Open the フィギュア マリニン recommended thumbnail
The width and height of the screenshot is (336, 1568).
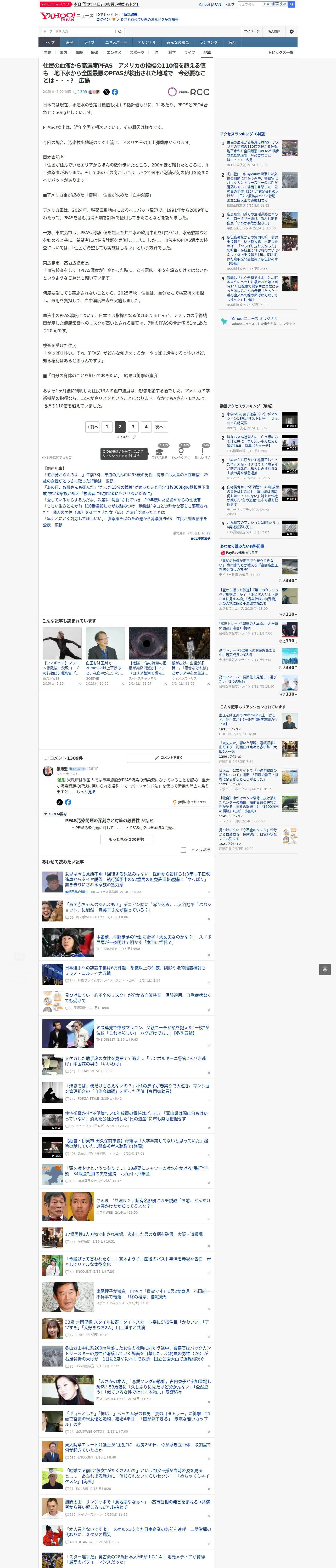click(x=62, y=643)
